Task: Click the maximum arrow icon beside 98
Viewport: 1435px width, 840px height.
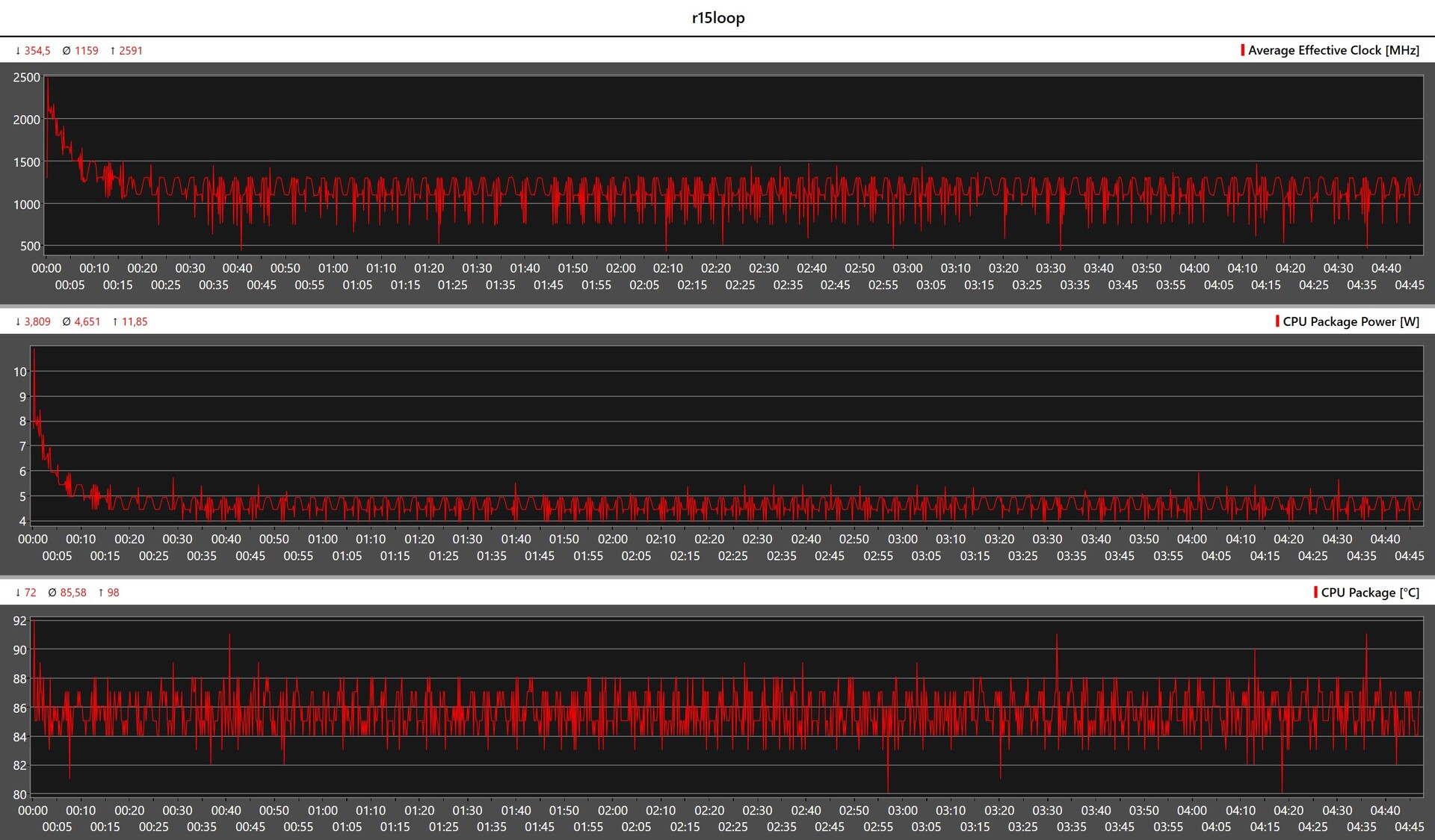Action: (x=101, y=593)
